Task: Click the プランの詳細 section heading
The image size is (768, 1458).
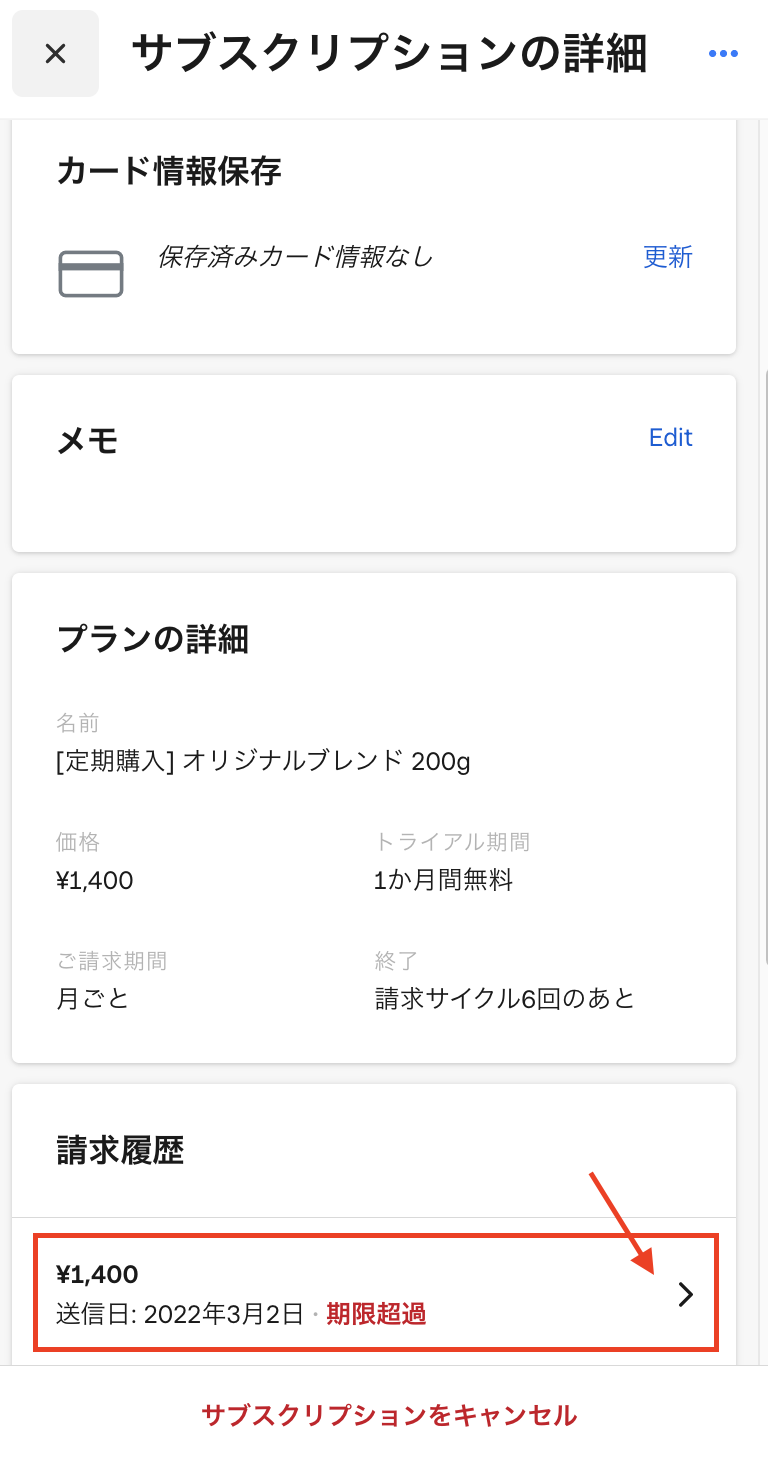Action: (x=153, y=639)
